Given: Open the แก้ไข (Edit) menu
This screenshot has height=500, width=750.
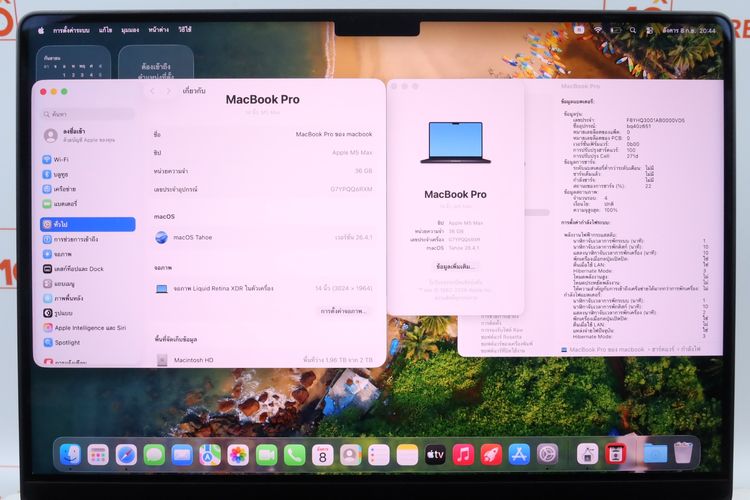Looking at the screenshot, I should click(105, 30).
